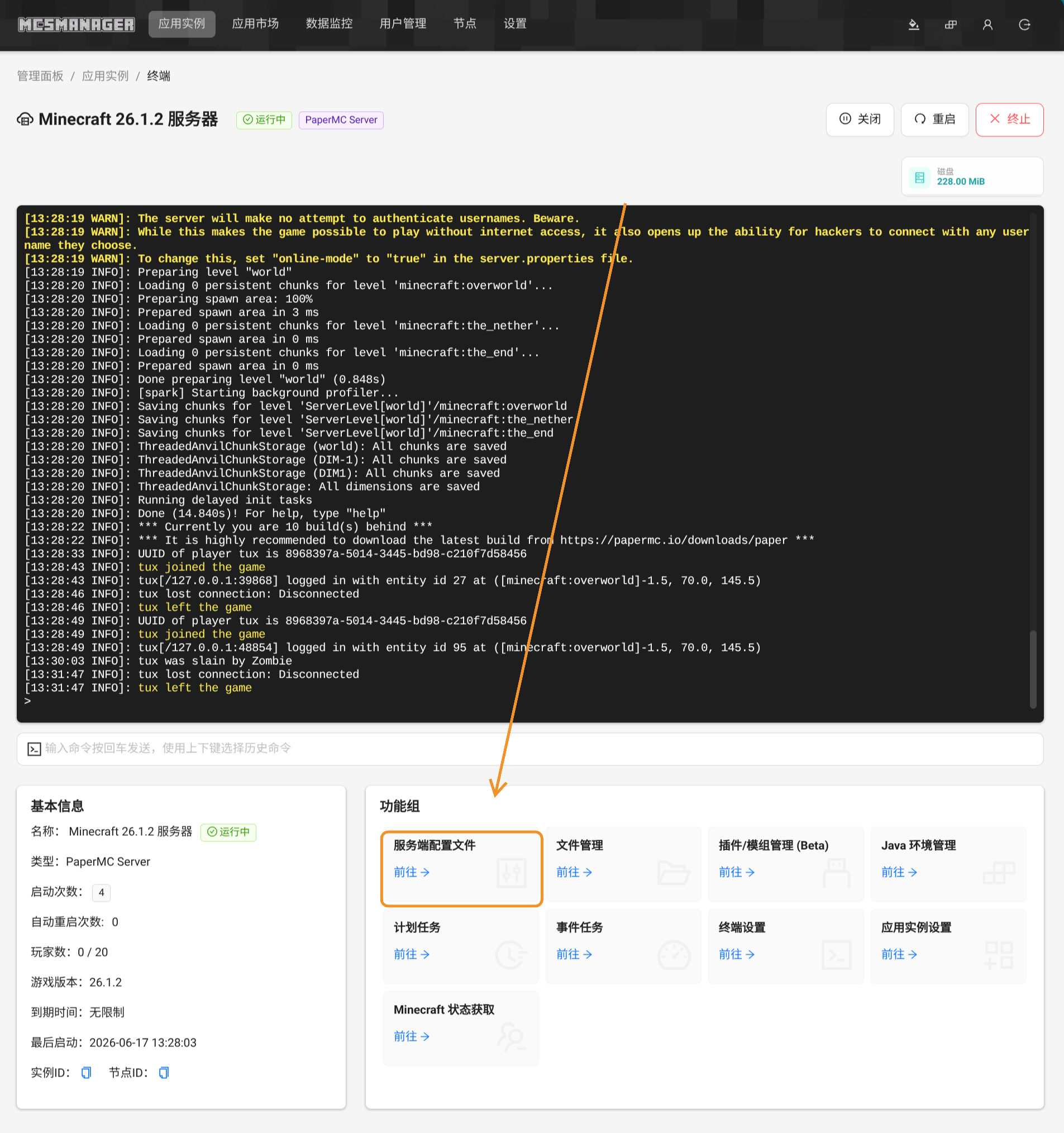This screenshot has width=1064, height=1133.
Task: Click 类型: PaperMC Server text
Action: click(90, 861)
